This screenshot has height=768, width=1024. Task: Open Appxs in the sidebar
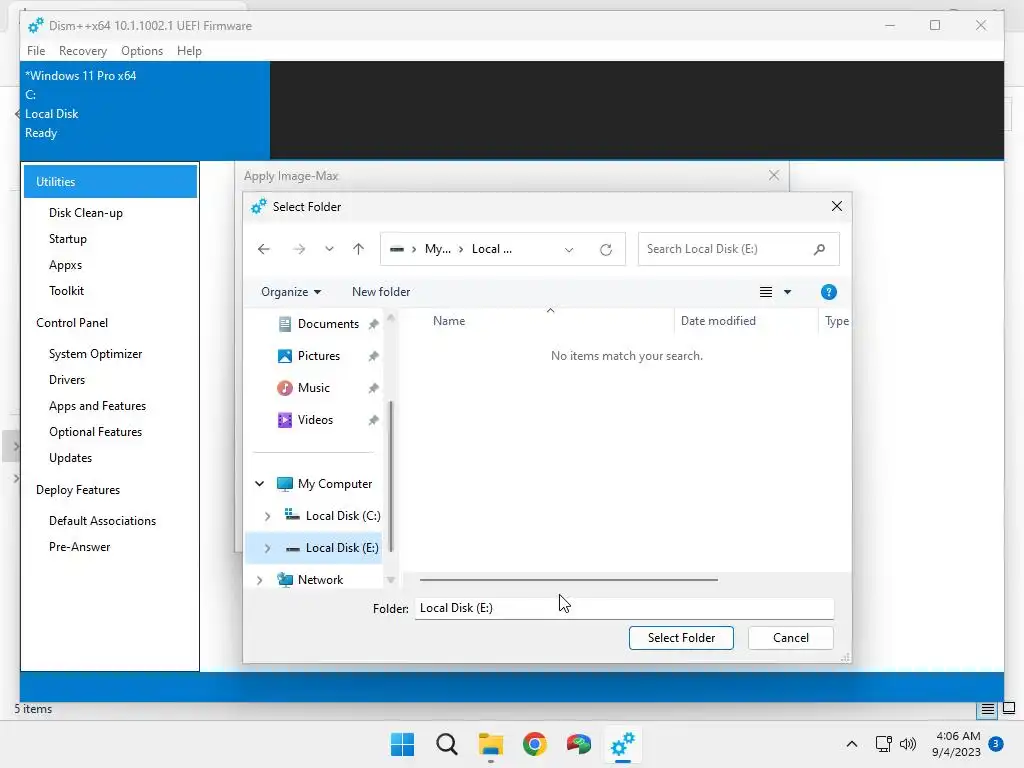(65, 265)
